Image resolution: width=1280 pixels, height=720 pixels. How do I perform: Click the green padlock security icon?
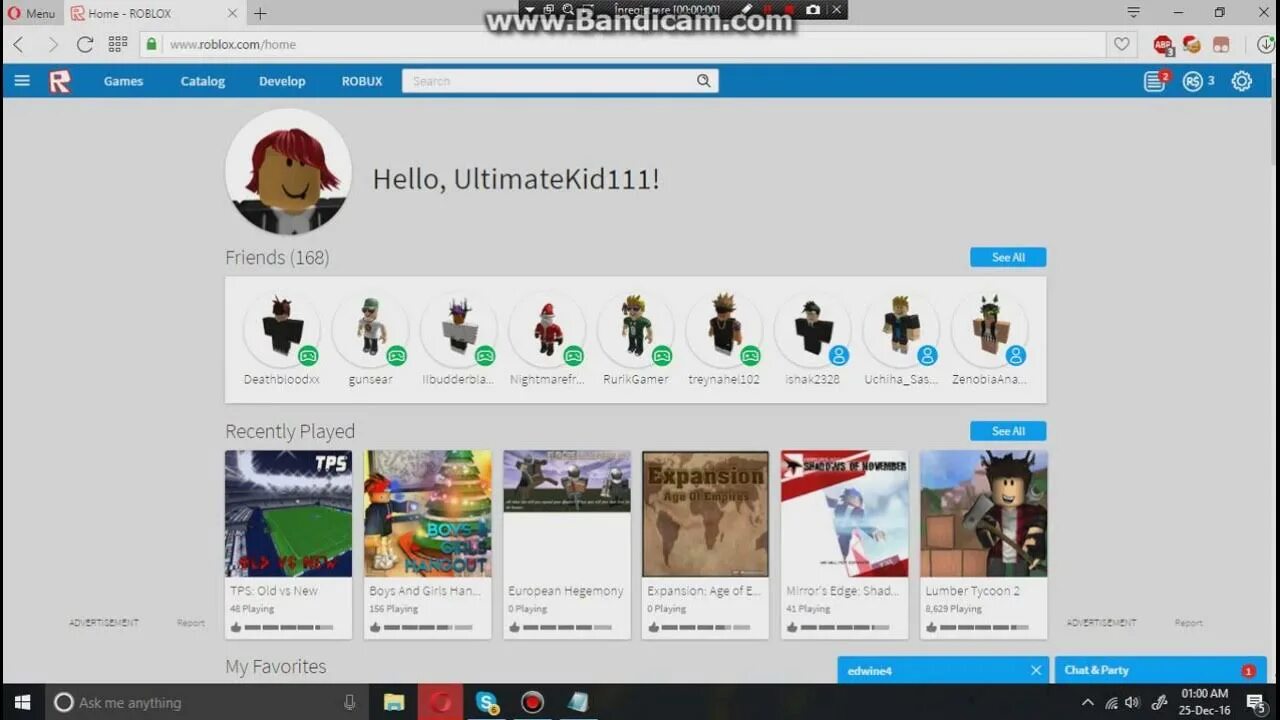152,44
